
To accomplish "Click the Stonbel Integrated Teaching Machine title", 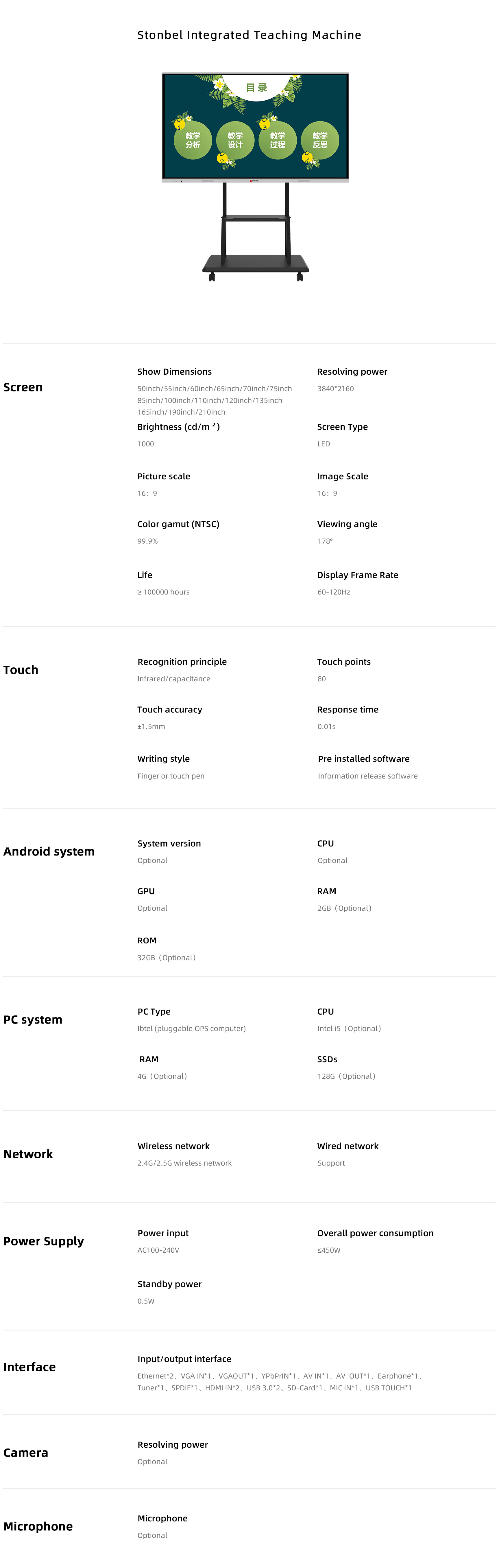I will tap(250, 35).
